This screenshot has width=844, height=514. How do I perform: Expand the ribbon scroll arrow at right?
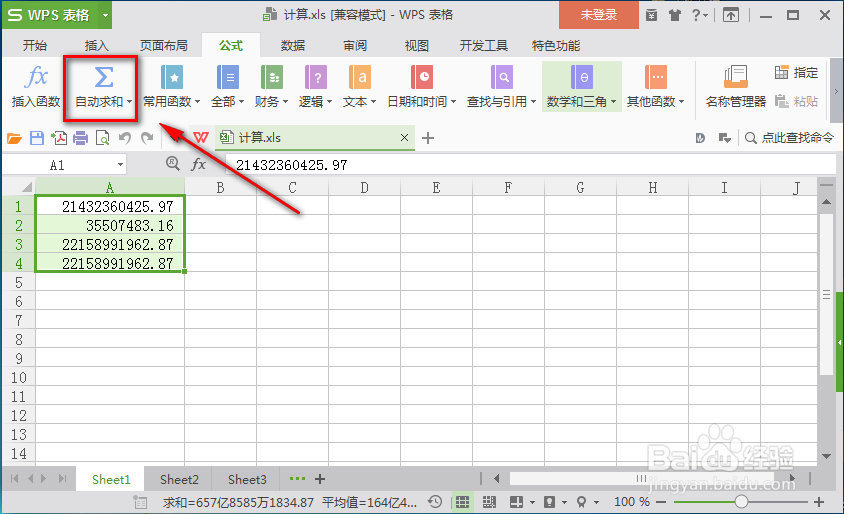(x=836, y=91)
